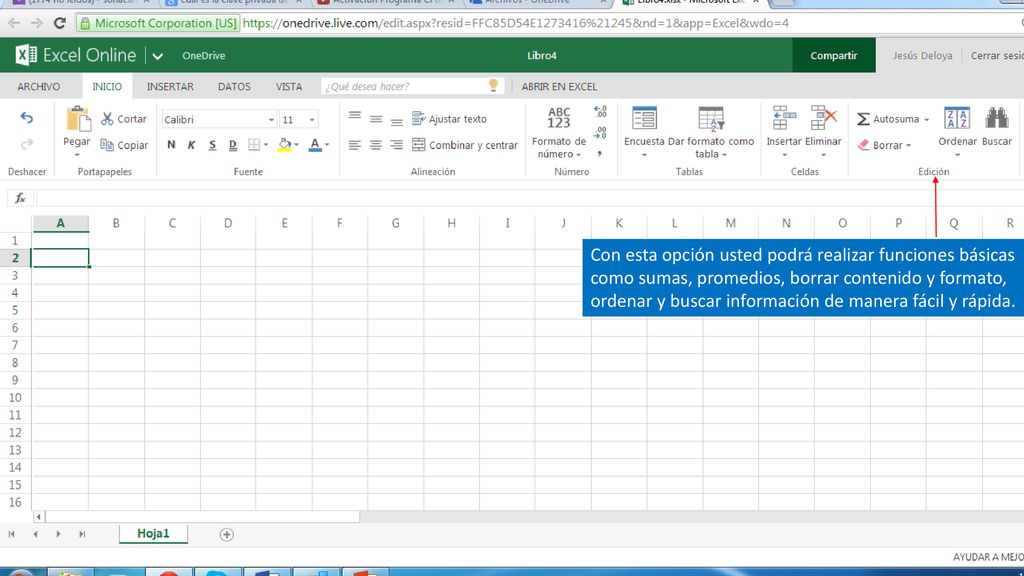Click the Autosuma sigma icon
The width and height of the screenshot is (1024, 576).
pyautogui.click(x=863, y=119)
